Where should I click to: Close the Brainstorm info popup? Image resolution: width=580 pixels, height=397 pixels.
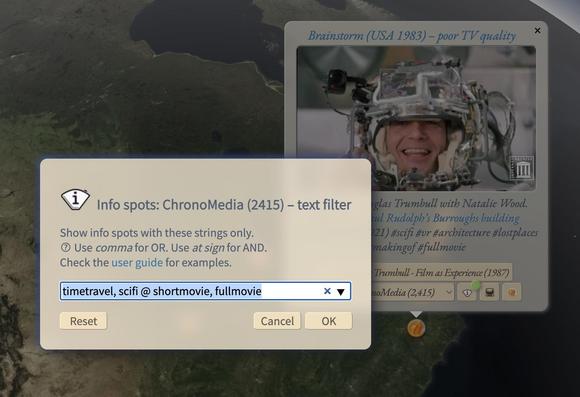(x=537, y=30)
